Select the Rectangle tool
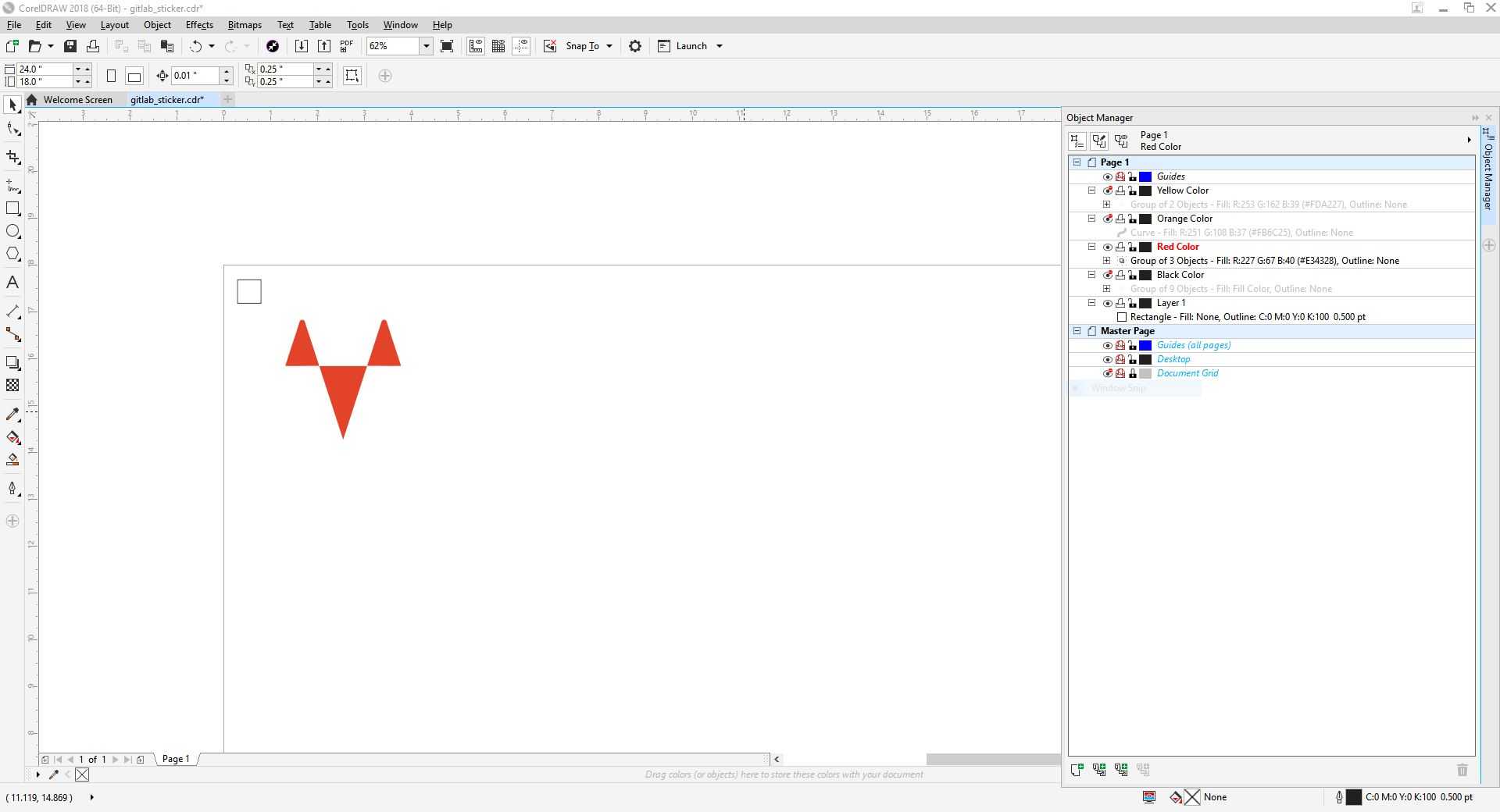The height and width of the screenshot is (812, 1500). [x=12, y=208]
